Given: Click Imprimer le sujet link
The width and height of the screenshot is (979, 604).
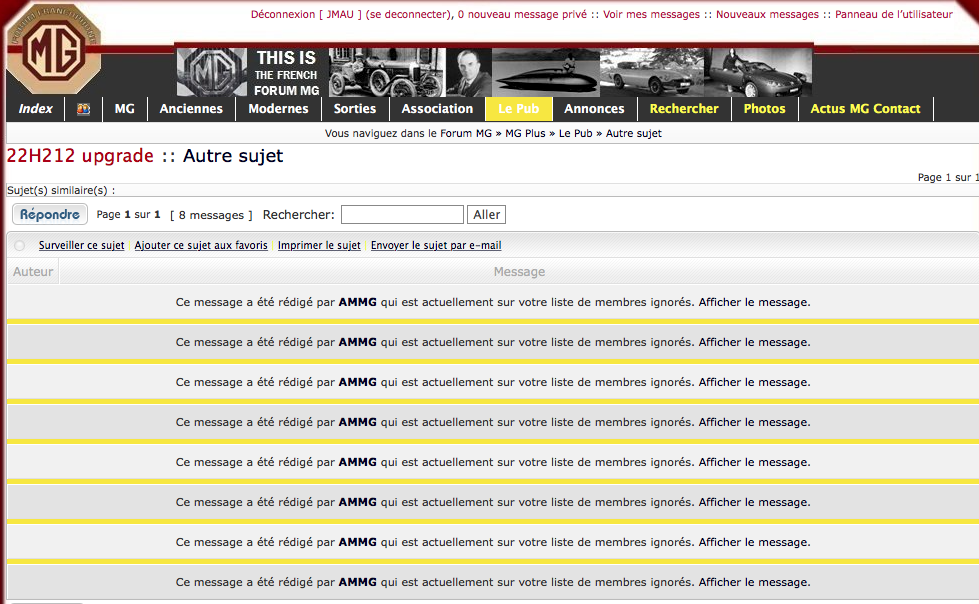Looking at the screenshot, I should click(319, 245).
